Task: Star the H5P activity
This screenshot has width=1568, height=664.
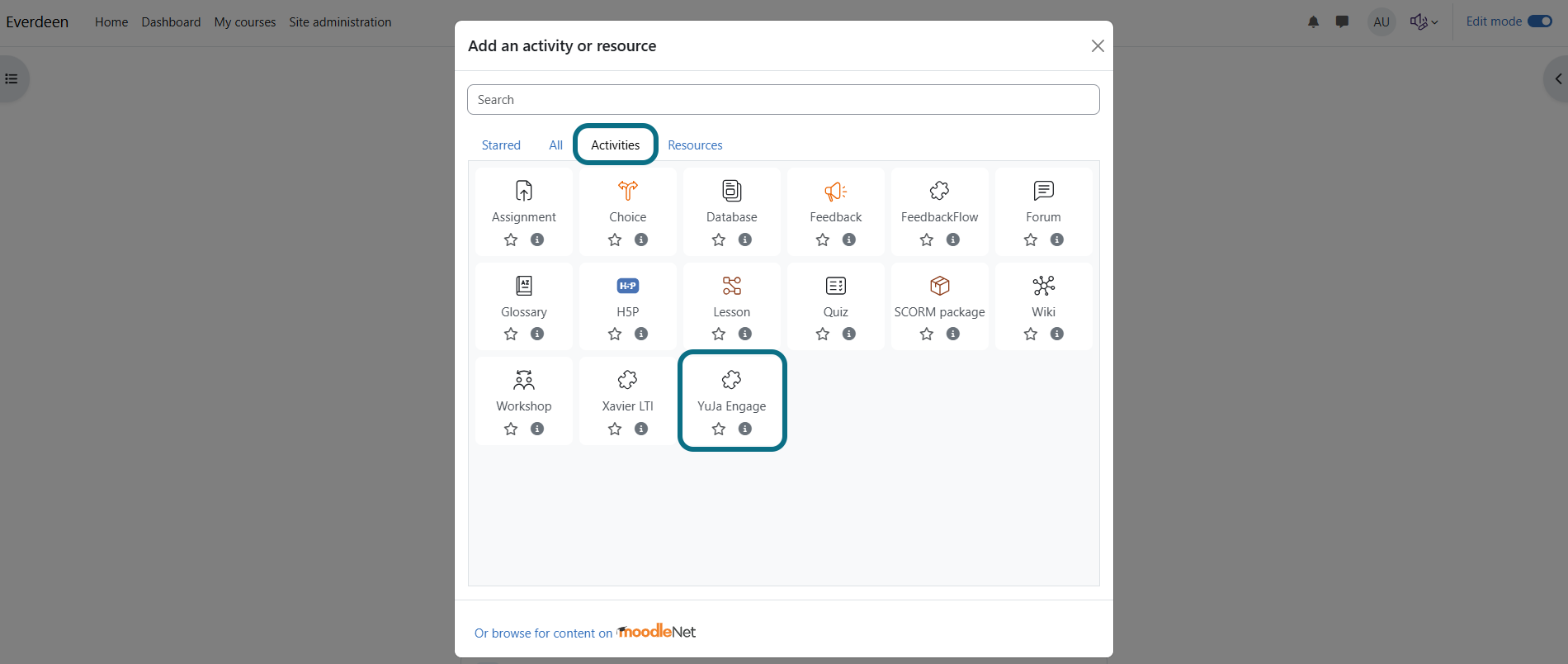Action: click(x=615, y=334)
